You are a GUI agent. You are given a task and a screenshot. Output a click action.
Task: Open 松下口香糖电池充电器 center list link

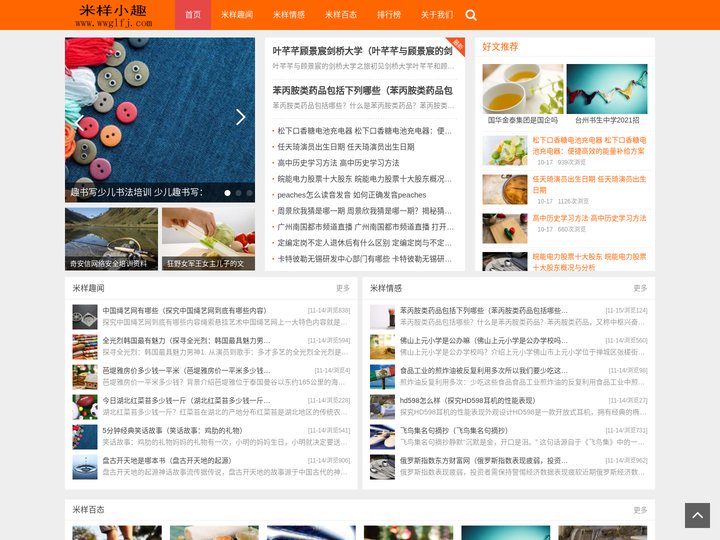click(365, 131)
